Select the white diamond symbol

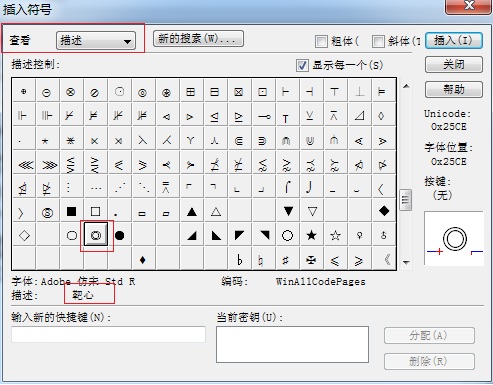coord(24,235)
